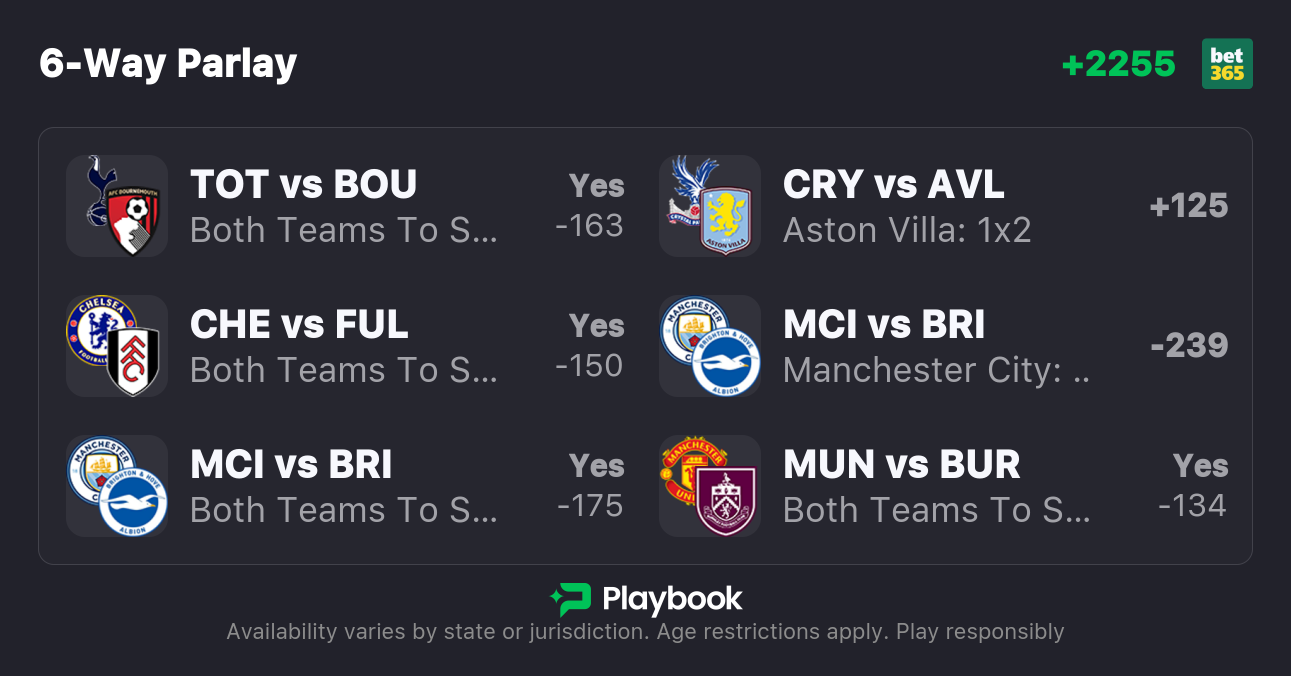Click the Tottenham vs Bournemouth team crests

(x=117, y=206)
